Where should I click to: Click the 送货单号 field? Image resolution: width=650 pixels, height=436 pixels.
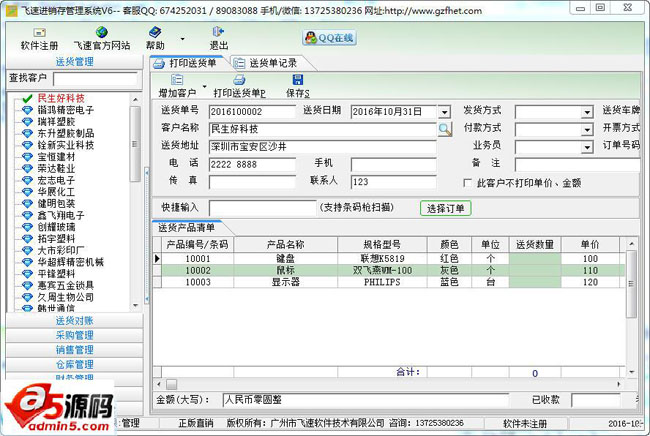coord(252,112)
